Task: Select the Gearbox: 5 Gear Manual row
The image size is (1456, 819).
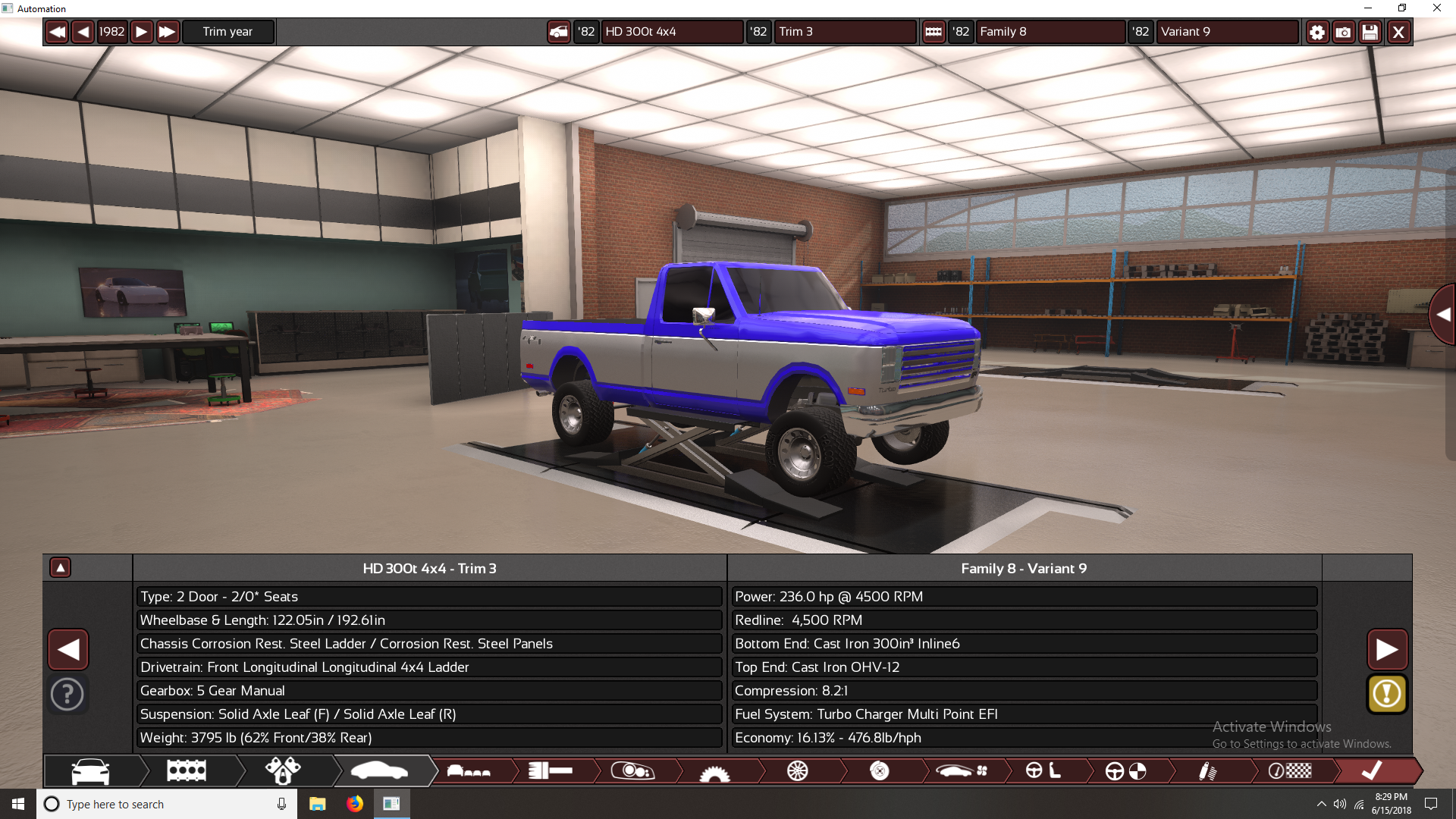Action: (429, 691)
